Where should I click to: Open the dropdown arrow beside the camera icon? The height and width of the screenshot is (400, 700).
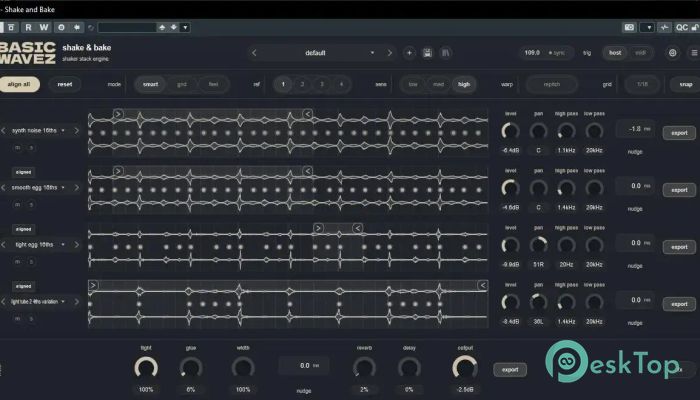click(x=647, y=28)
